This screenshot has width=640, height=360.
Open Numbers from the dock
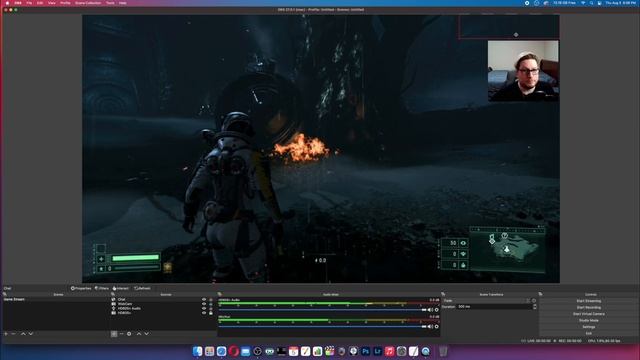318,351
